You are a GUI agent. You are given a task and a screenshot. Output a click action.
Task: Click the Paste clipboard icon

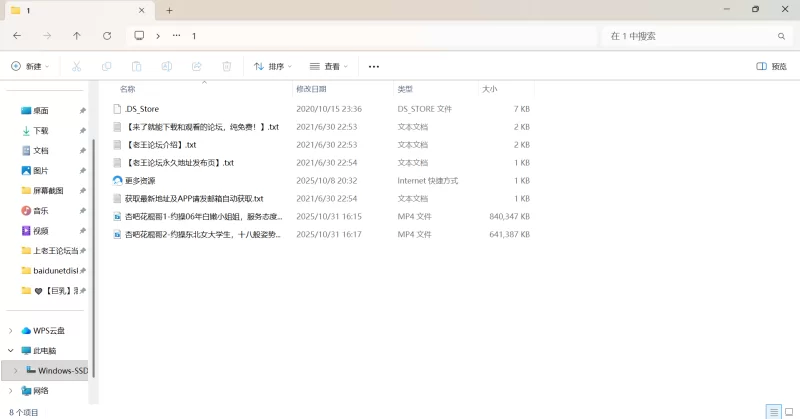137,66
